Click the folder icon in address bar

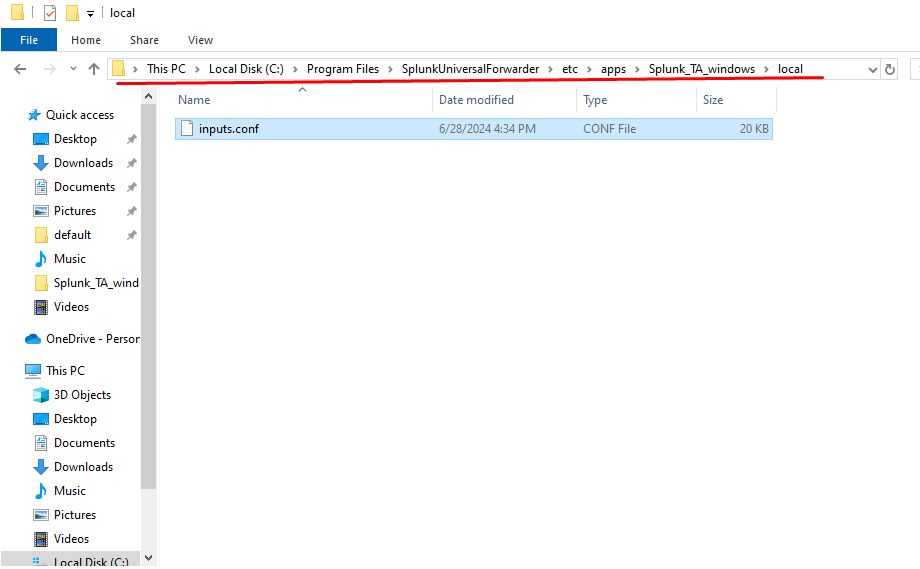click(119, 69)
